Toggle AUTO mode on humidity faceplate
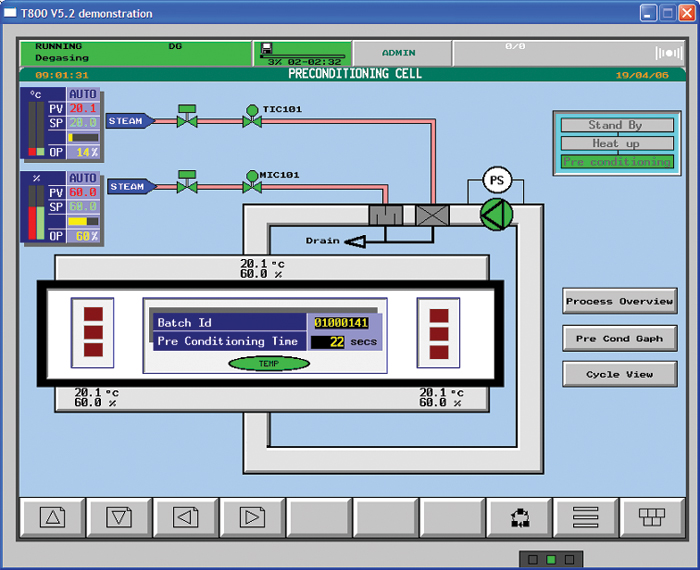This screenshot has height=570, width=700. click(x=83, y=178)
